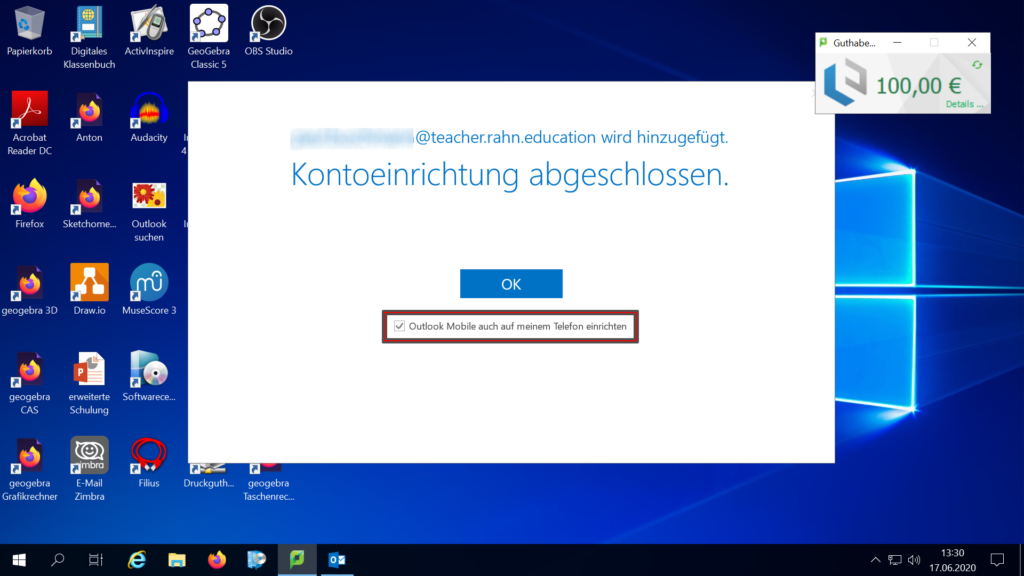Click the Guthaben logo in balance window
Viewport: 1024px width, 576px height.
(x=846, y=82)
